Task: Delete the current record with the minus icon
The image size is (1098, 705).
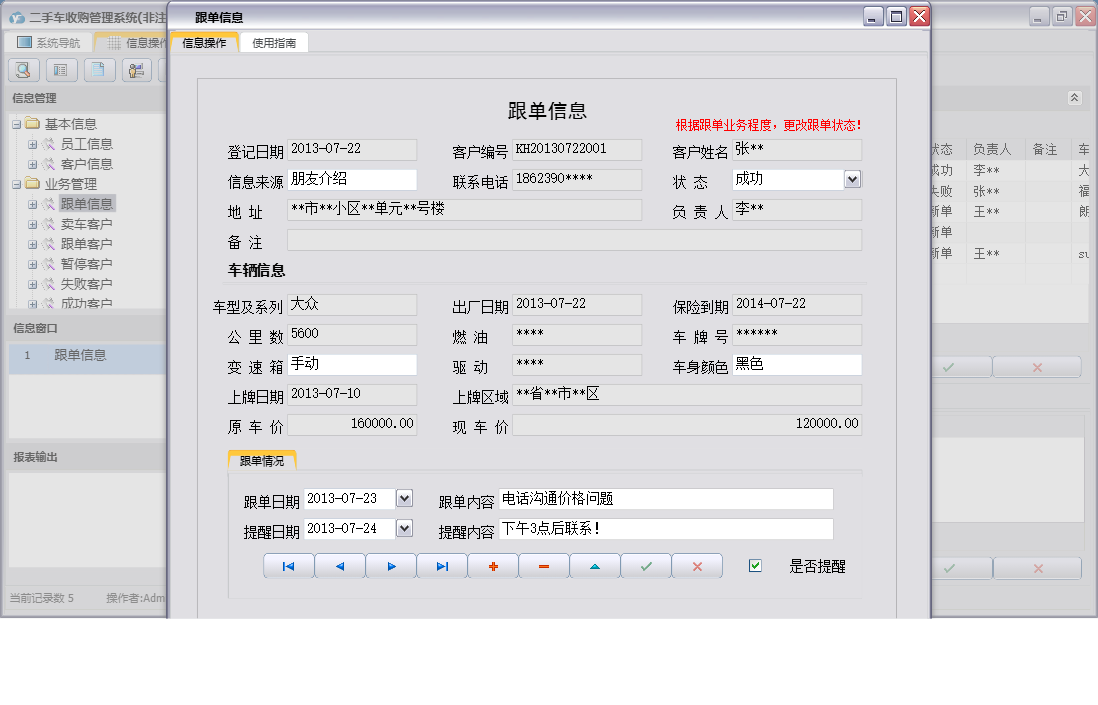Action: click(x=543, y=565)
